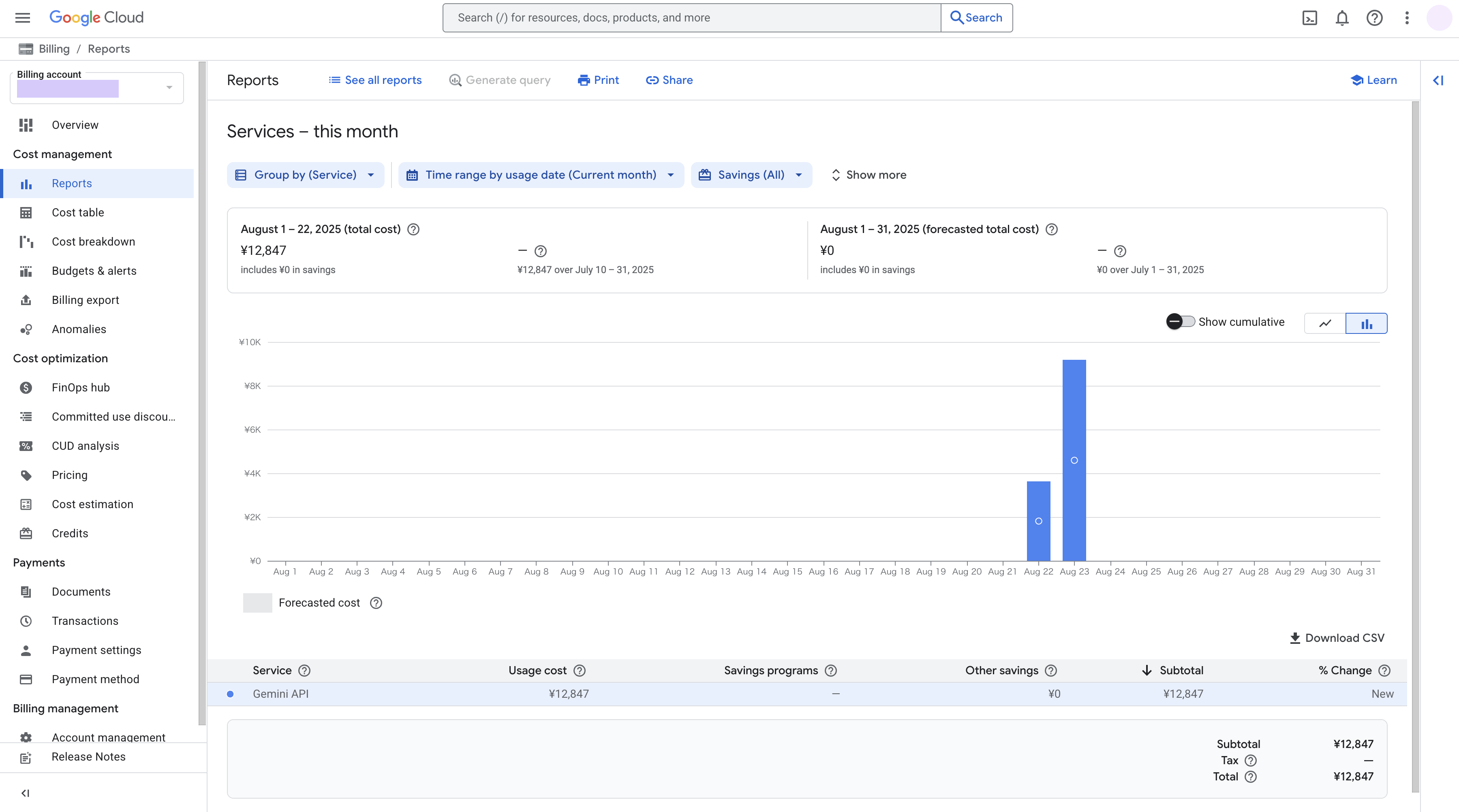Click help icon beside forecast July 1 – 31 comparison

pos(1120,251)
